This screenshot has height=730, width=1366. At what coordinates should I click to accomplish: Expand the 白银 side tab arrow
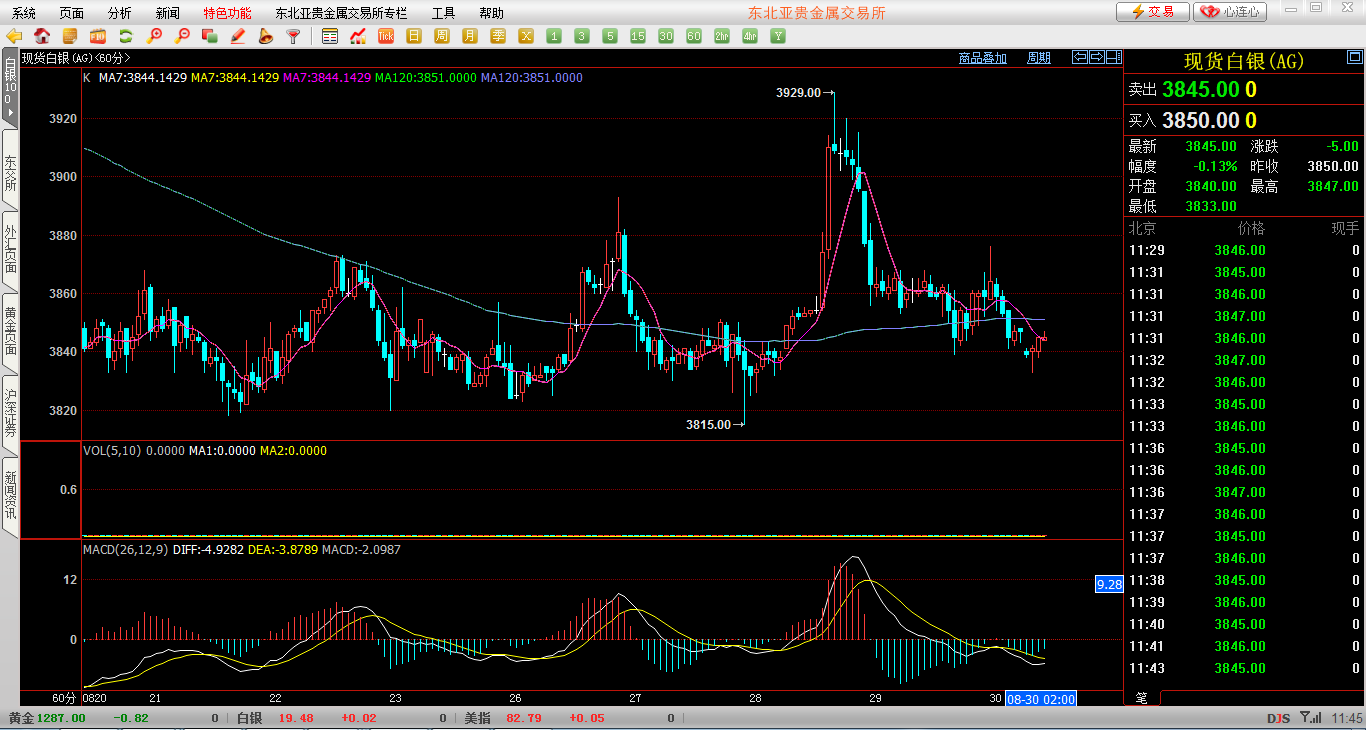coord(10,113)
